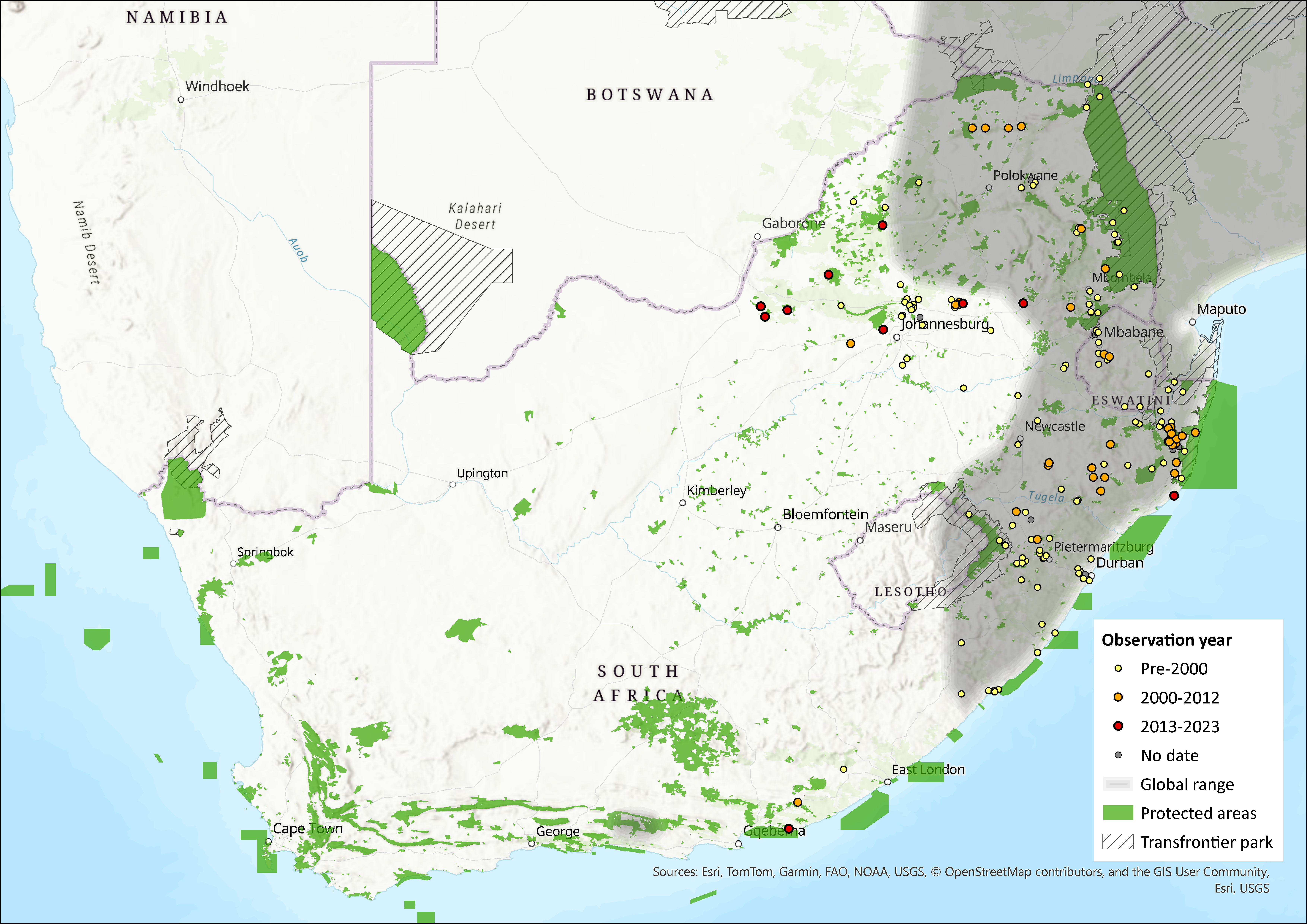1307x924 pixels.
Task: Click the Upington city marker circle
Action: pos(452,484)
